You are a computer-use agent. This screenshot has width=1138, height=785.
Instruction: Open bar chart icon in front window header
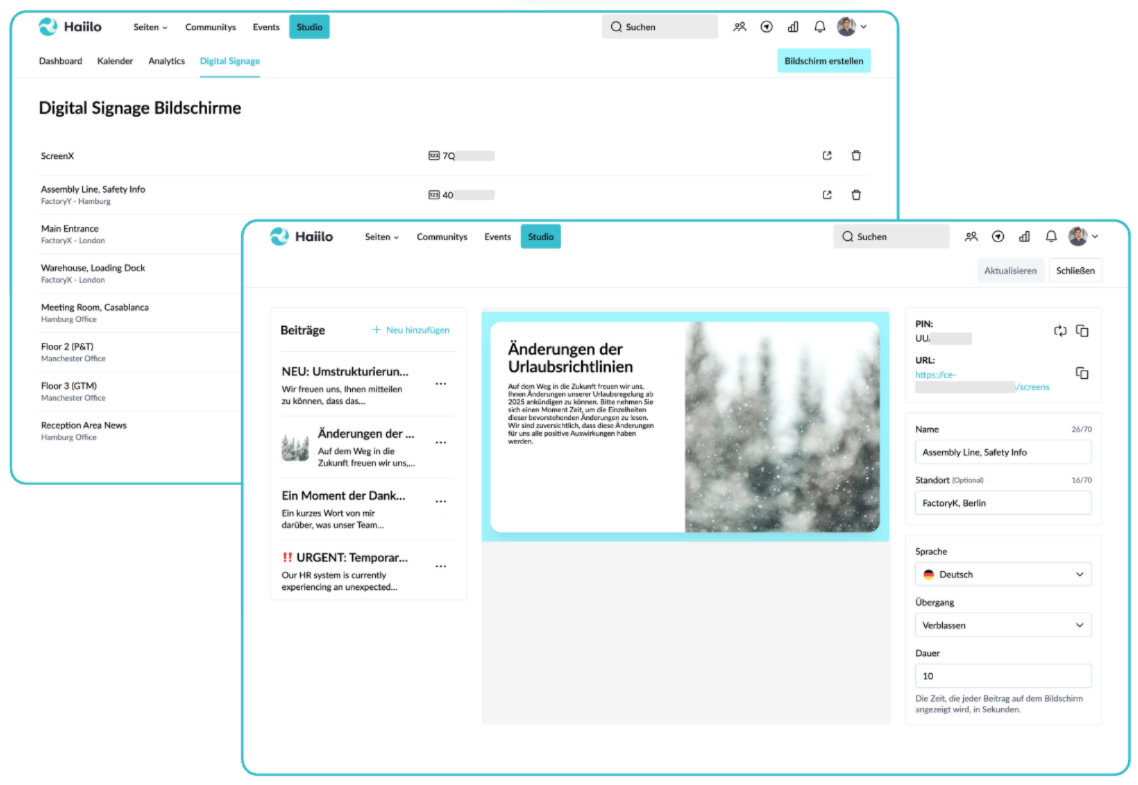pos(1025,237)
